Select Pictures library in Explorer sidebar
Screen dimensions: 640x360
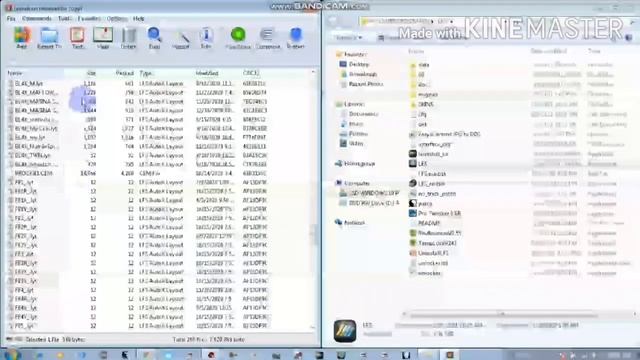point(354,133)
